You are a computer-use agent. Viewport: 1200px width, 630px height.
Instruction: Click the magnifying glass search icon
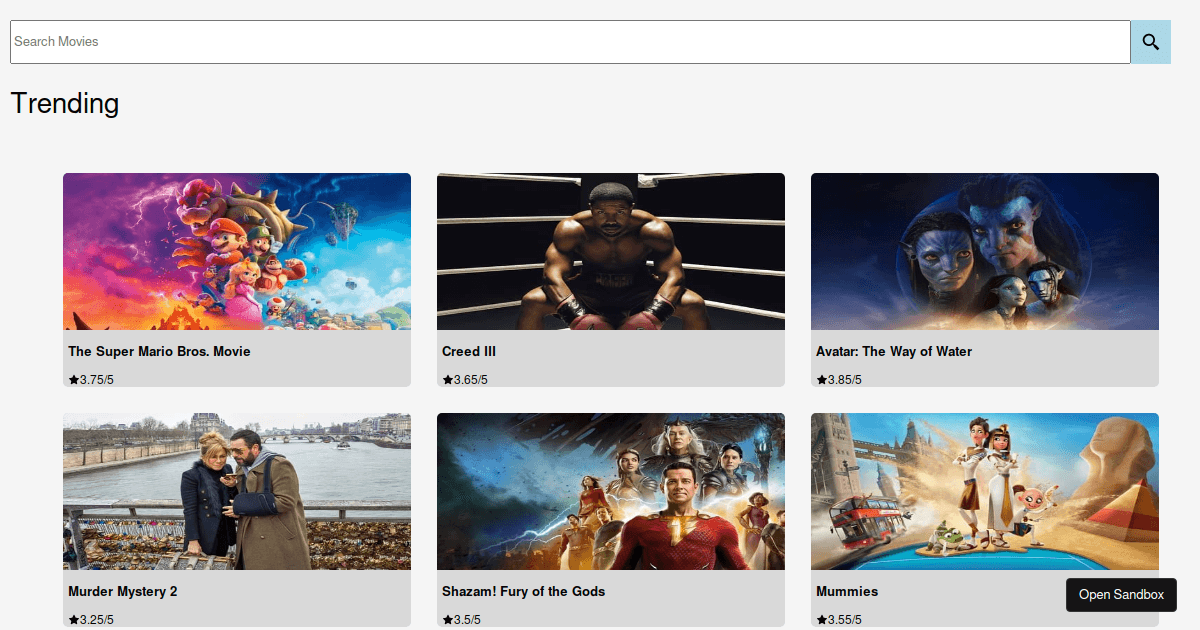1150,42
